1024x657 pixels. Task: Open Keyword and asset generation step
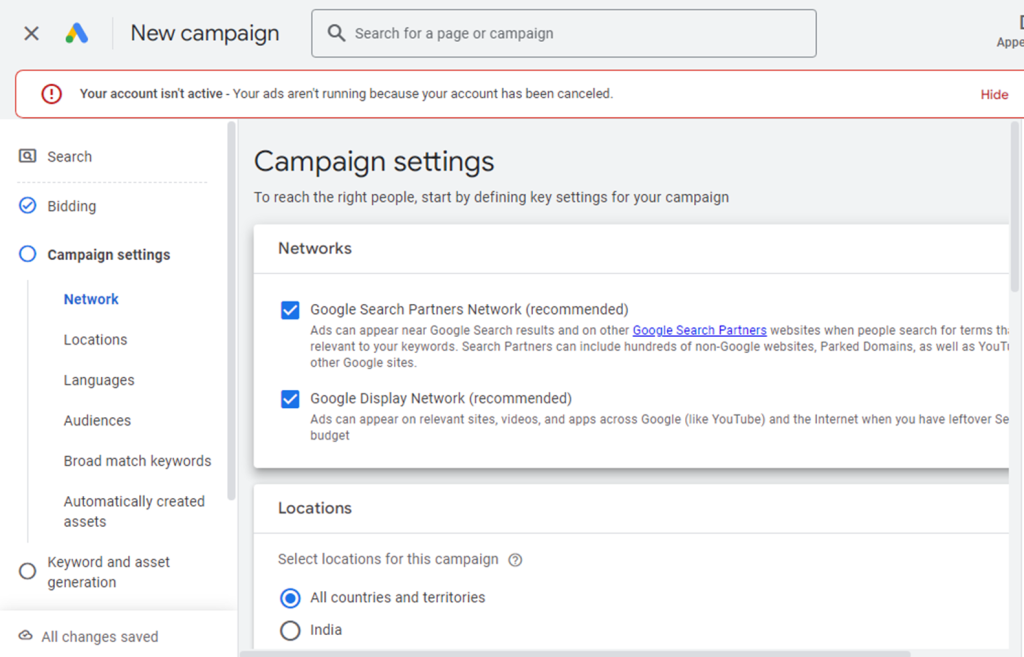coord(108,572)
